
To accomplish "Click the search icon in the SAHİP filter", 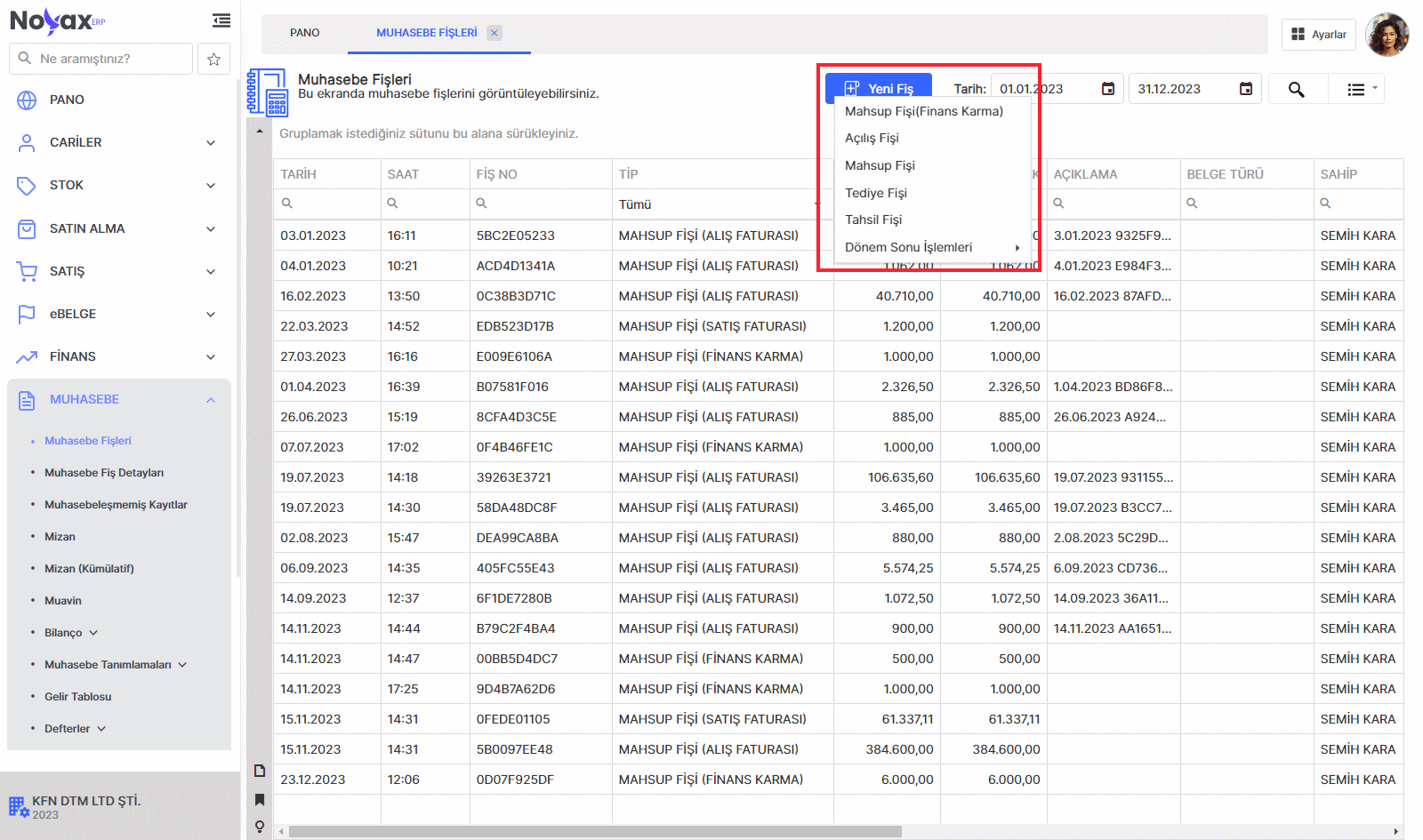I will tap(1325, 204).
